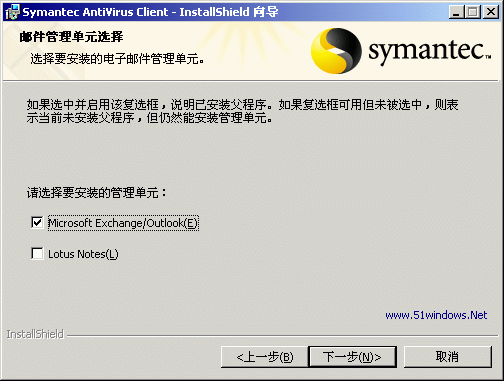This screenshot has height=381, width=504.
Task: Click the yellow-black Symantec sphere logo
Action: click(336, 51)
